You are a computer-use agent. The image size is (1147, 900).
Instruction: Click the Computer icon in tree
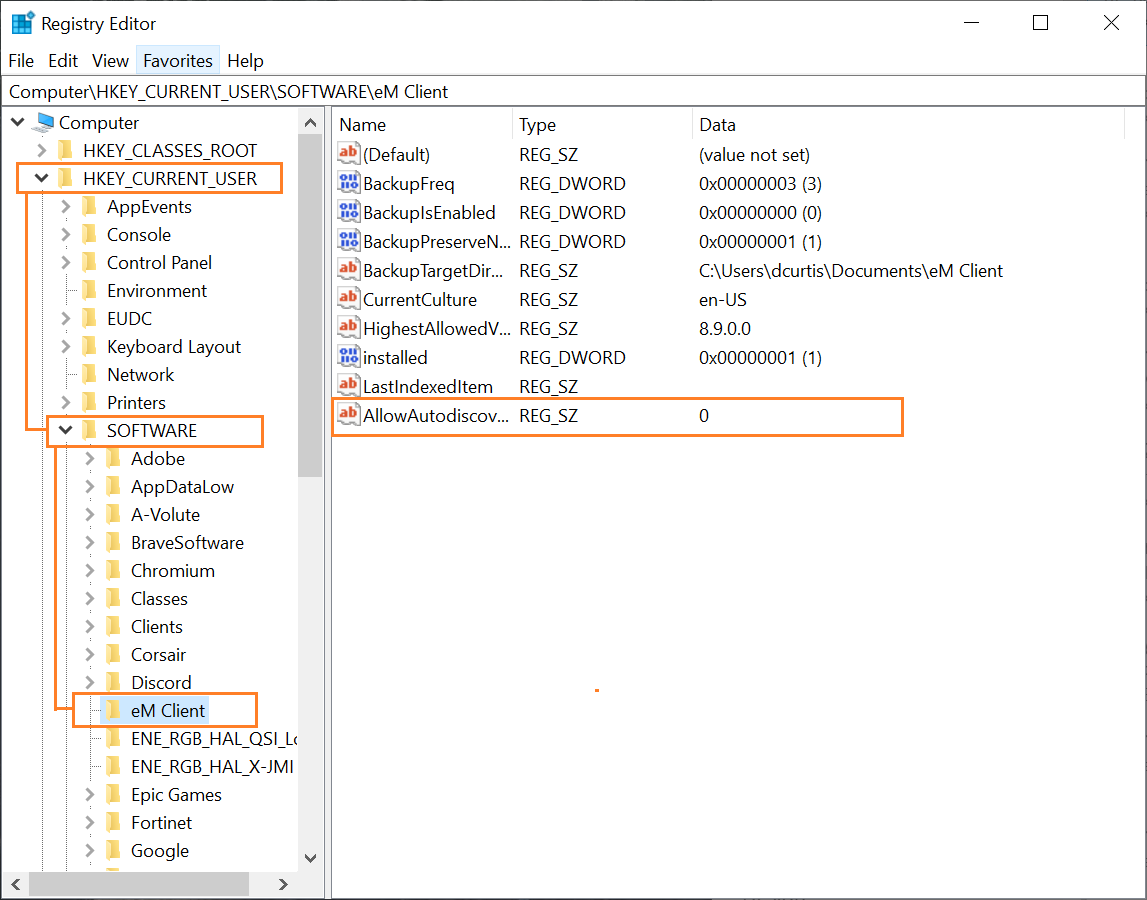pos(45,122)
